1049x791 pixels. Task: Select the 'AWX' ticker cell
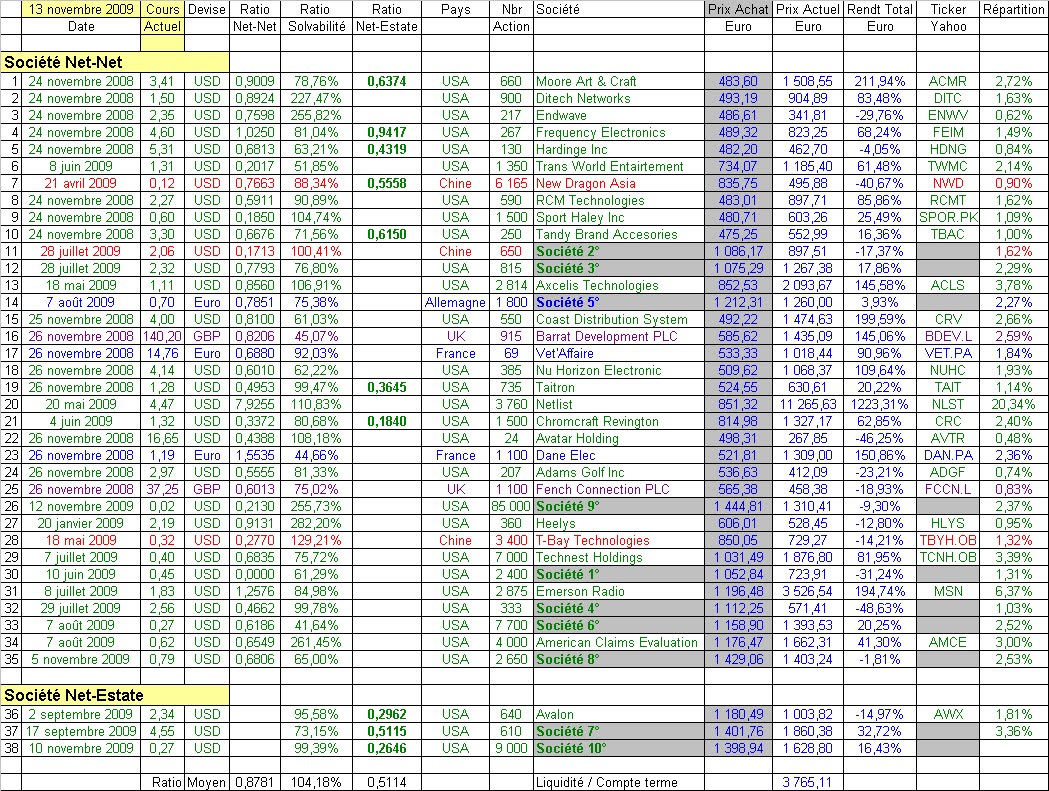click(947, 714)
